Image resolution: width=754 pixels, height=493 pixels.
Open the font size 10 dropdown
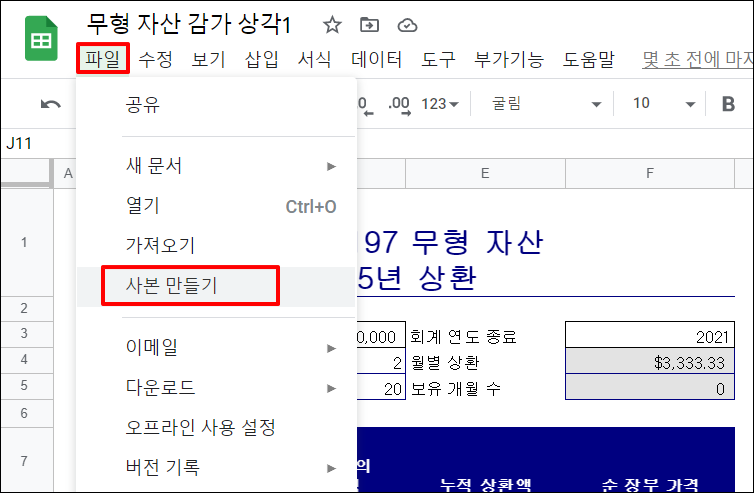point(664,104)
